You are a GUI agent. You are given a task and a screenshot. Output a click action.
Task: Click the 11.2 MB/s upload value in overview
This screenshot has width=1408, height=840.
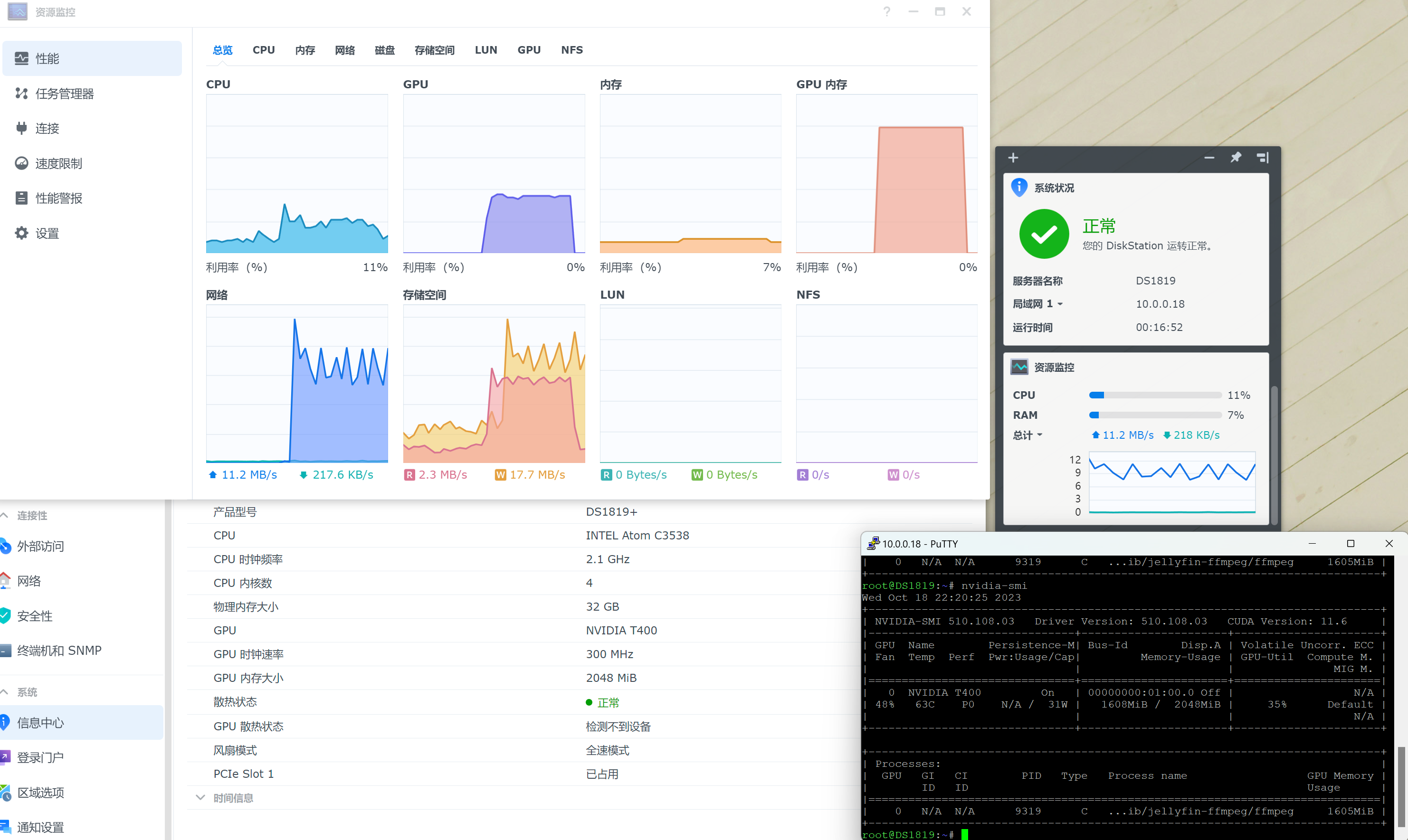point(249,474)
